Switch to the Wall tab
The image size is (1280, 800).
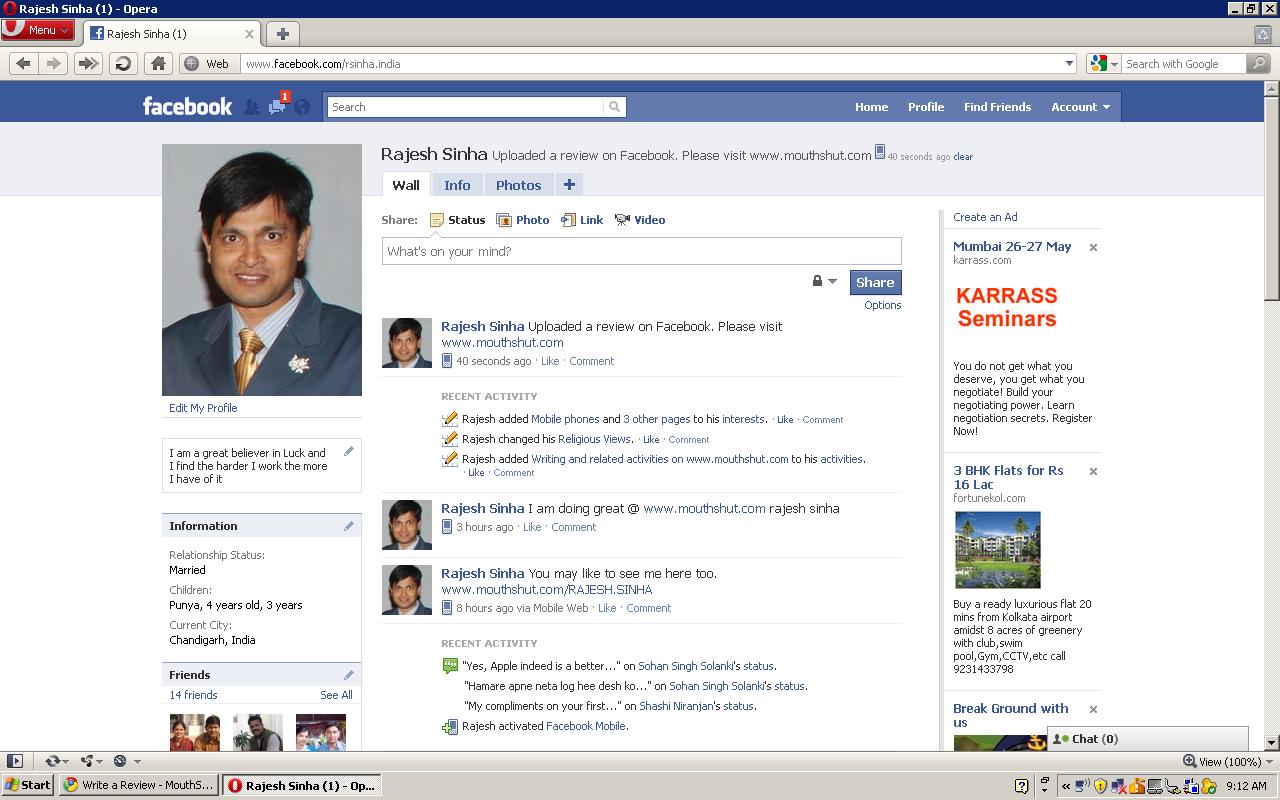coord(406,185)
